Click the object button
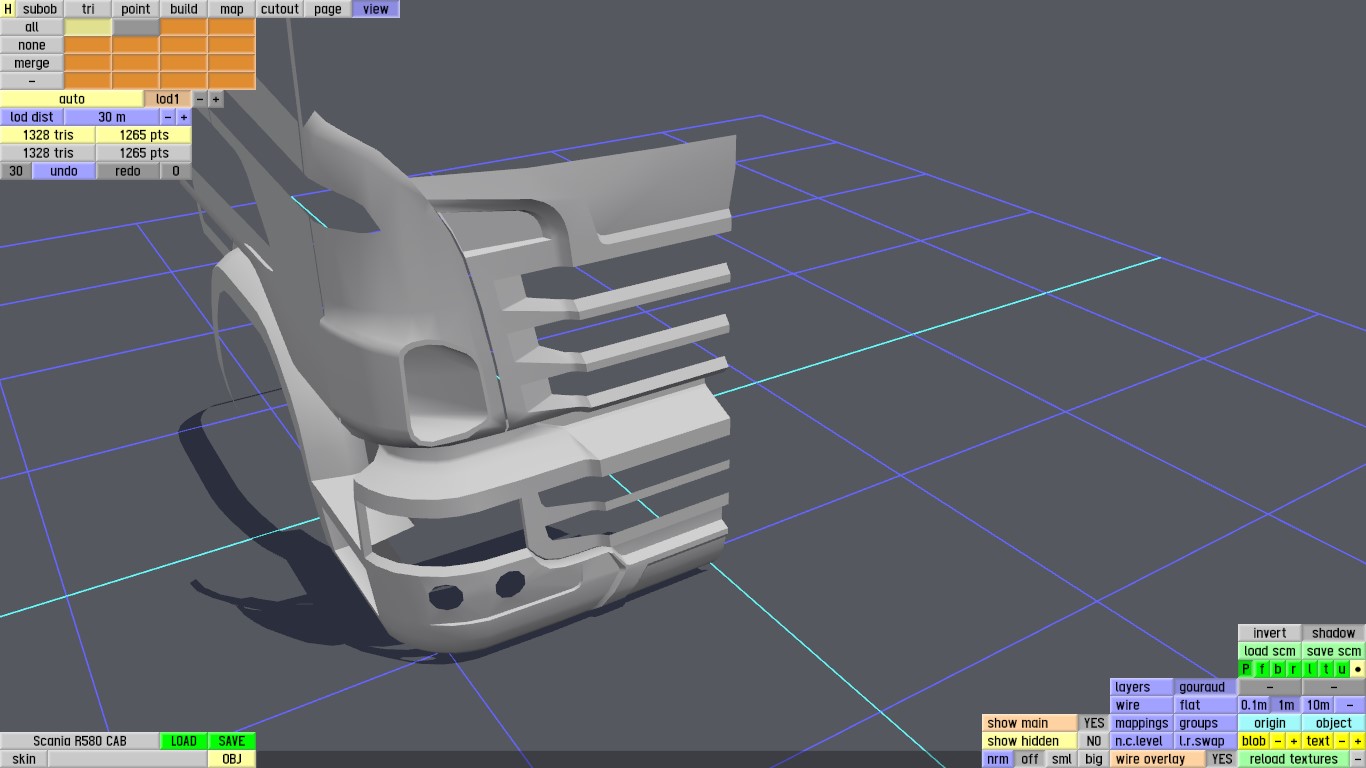Screen dimensions: 1366x768 click(1334, 723)
